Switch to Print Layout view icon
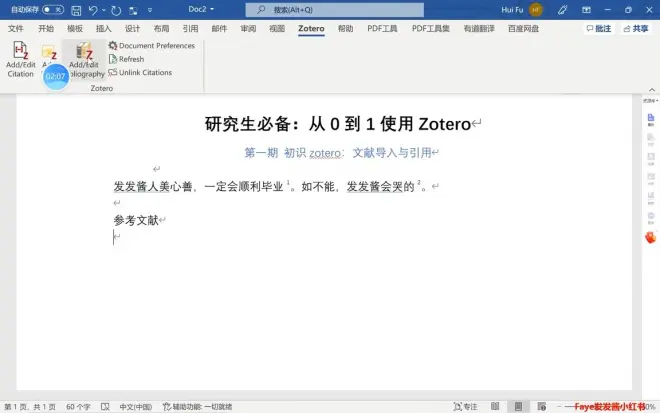The image size is (660, 413). [518, 406]
